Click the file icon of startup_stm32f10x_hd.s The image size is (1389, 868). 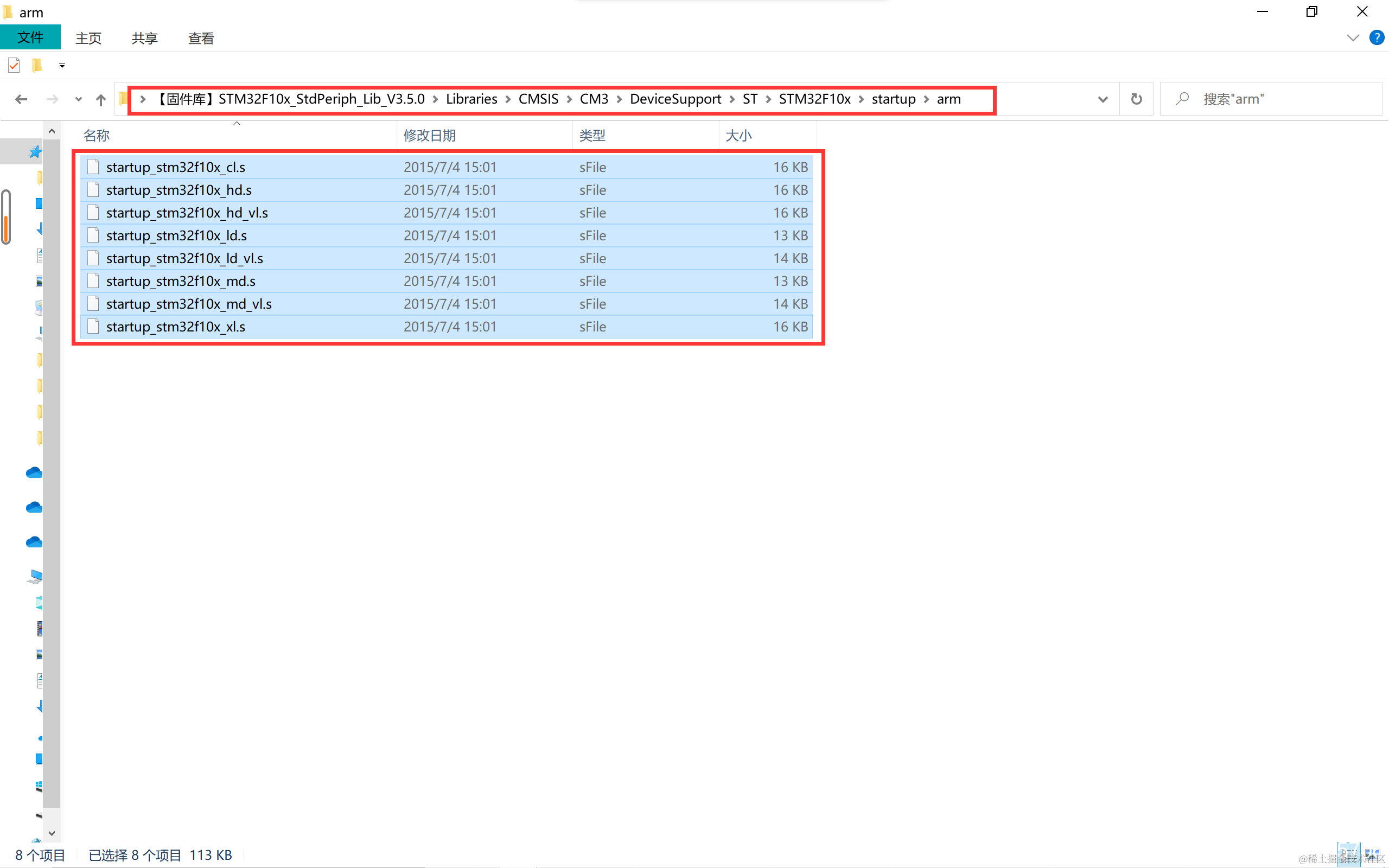[x=93, y=190]
